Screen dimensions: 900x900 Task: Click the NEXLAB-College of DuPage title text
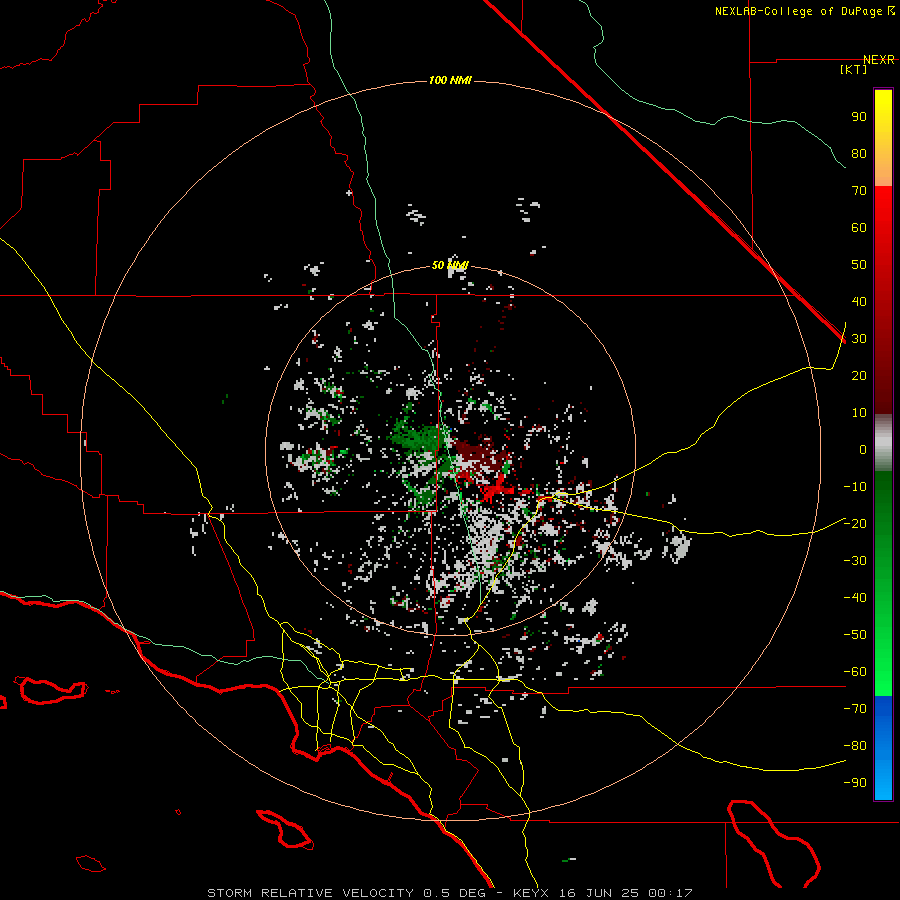pyautogui.click(x=804, y=11)
